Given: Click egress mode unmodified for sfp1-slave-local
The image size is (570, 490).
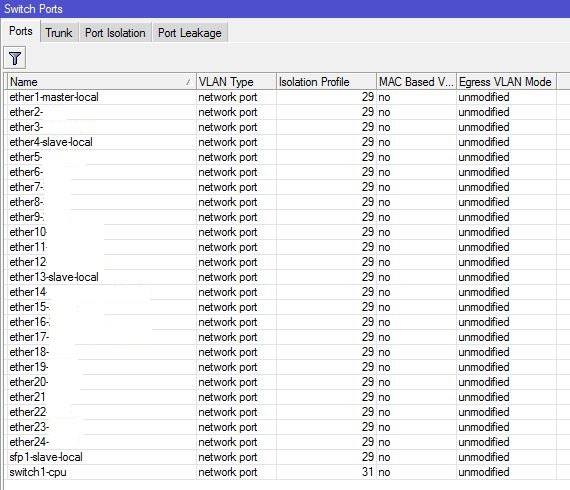Looking at the screenshot, I should (484, 457).
